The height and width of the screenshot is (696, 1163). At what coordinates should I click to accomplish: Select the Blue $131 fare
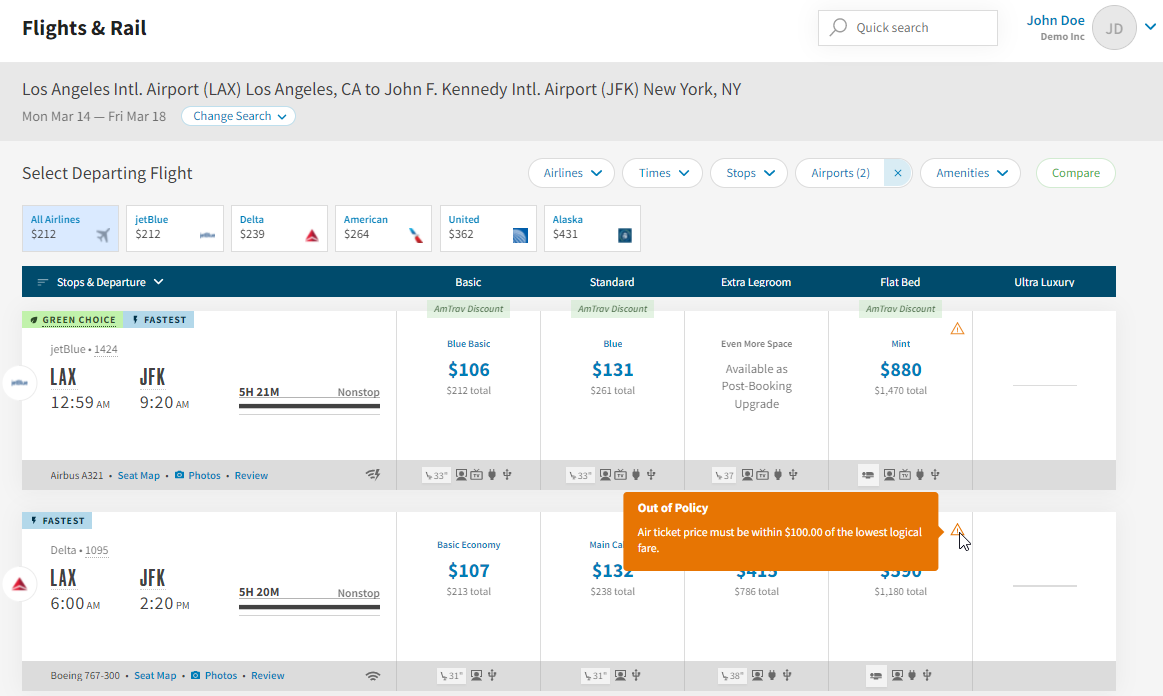point(613,369)
